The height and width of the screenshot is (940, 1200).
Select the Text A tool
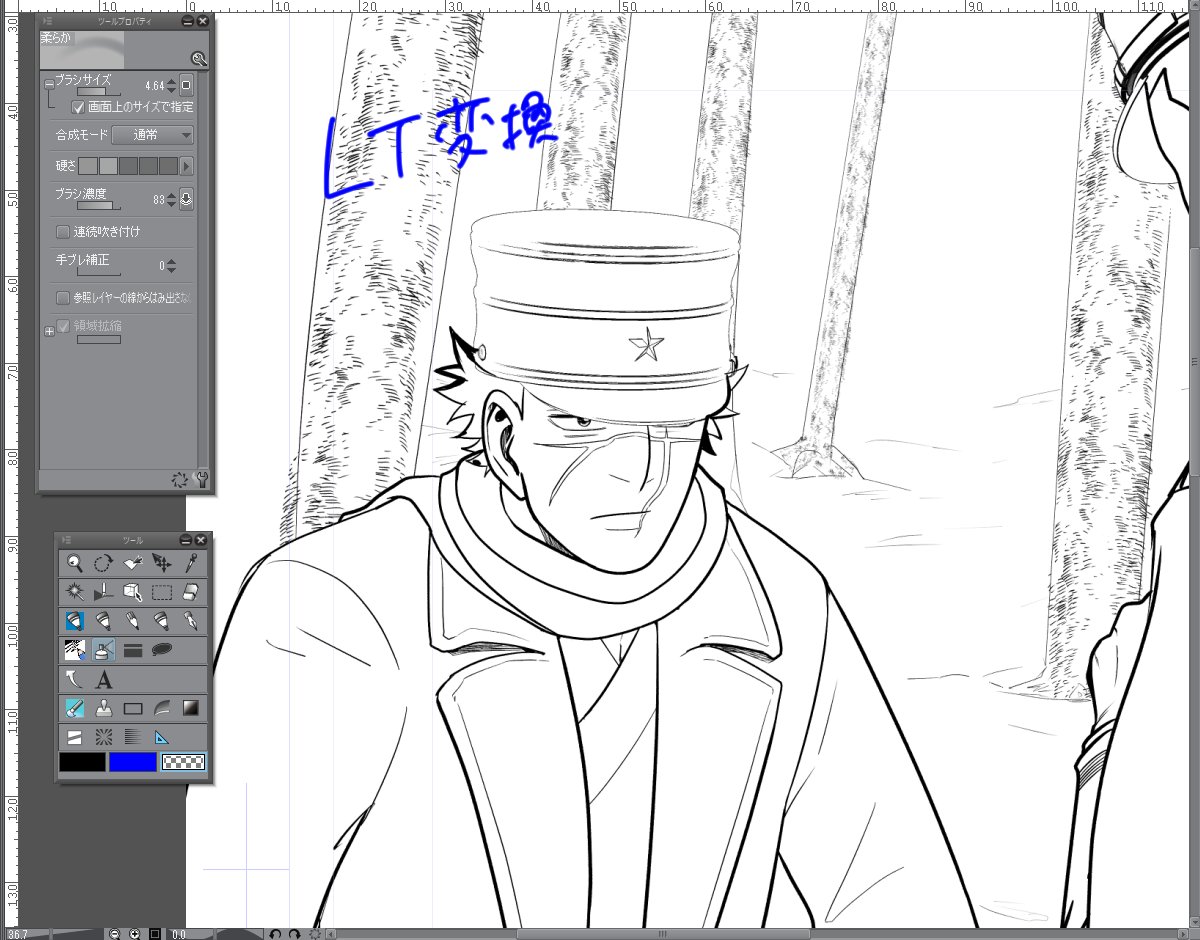coord(103,680)
